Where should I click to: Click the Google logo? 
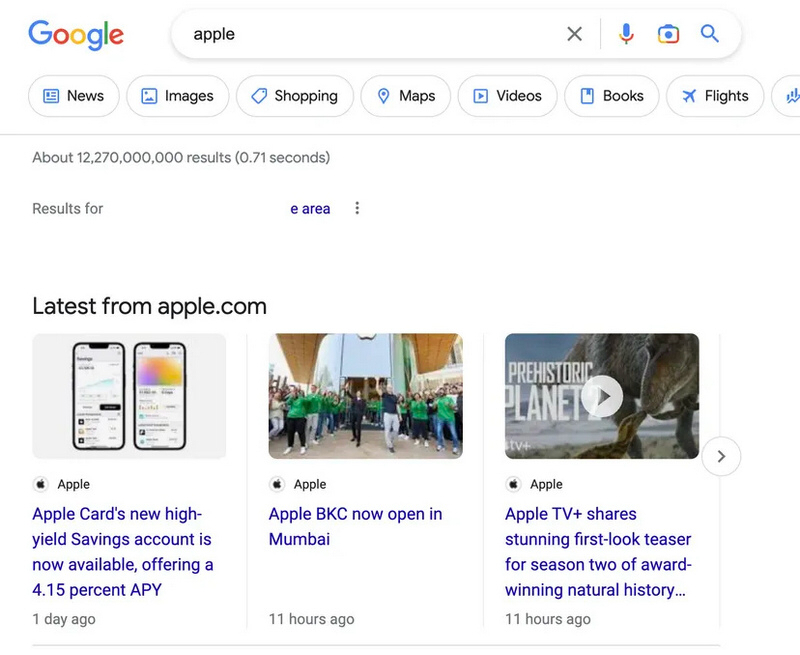pos(76,34)
